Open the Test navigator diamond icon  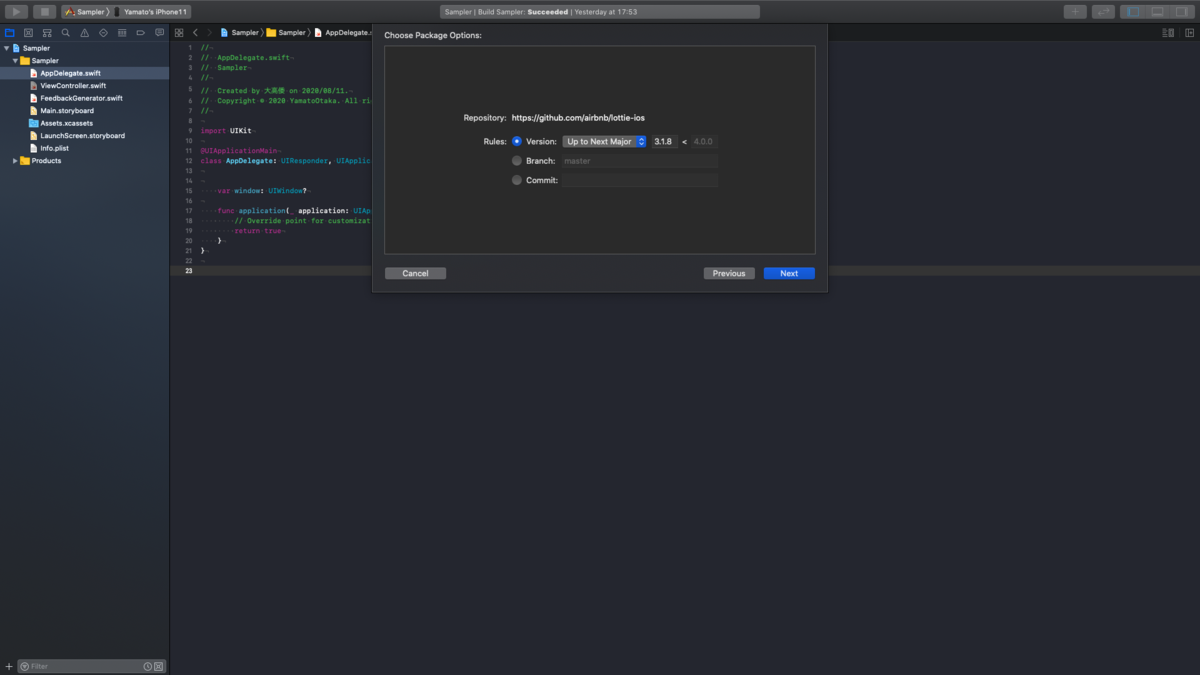(x=103, y=33)
